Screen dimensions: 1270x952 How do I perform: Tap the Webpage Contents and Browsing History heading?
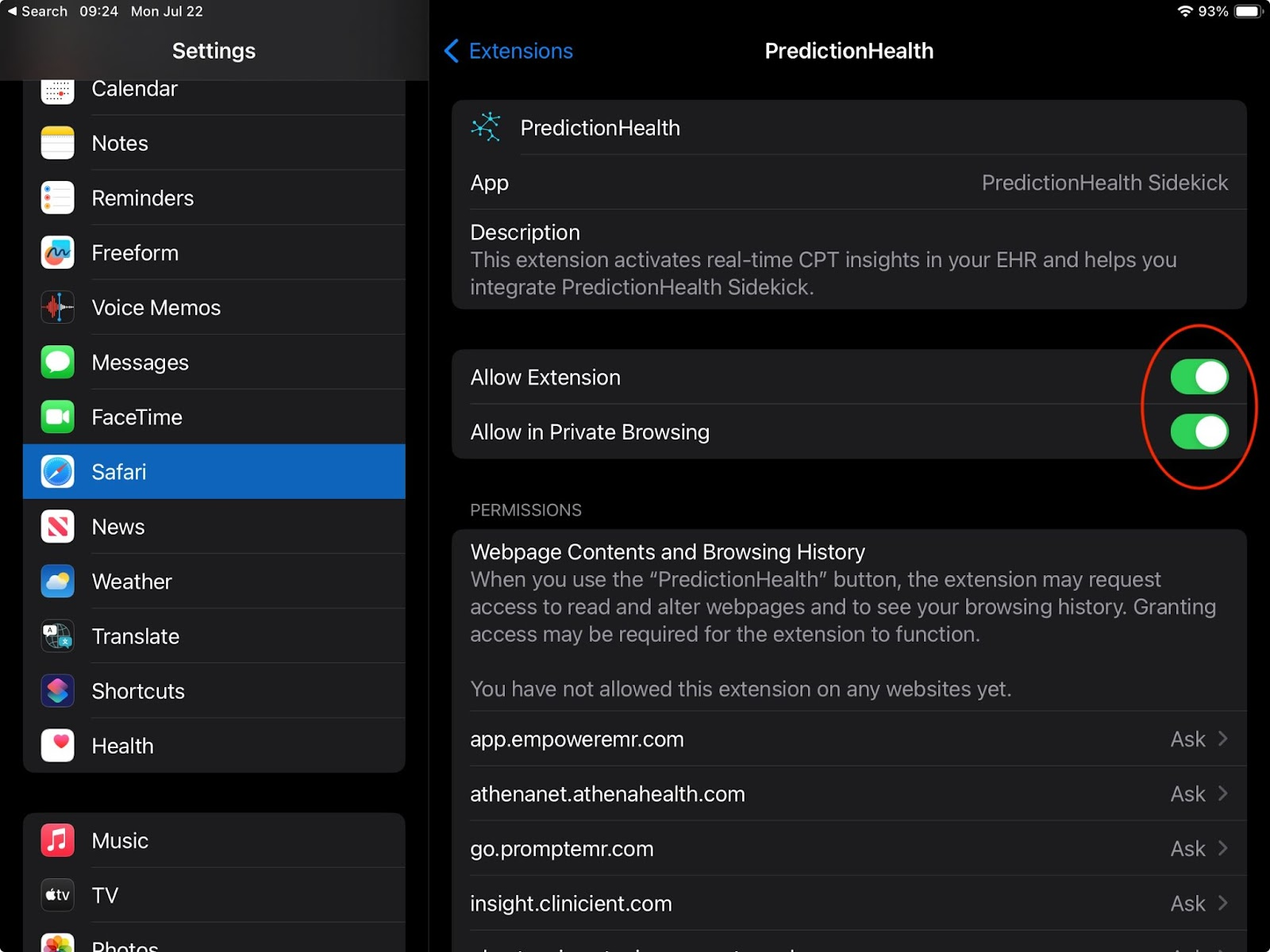(x=668, y=551)
